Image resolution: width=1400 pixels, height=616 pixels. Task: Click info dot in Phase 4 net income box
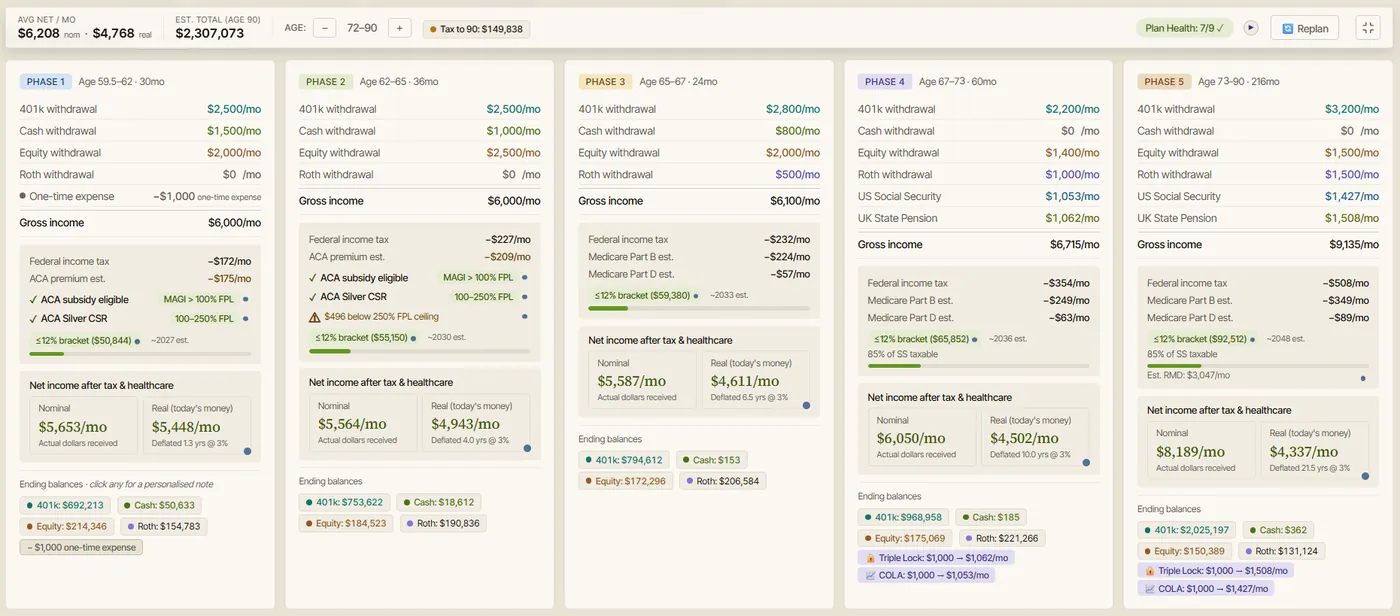[x=1086, y=462]
